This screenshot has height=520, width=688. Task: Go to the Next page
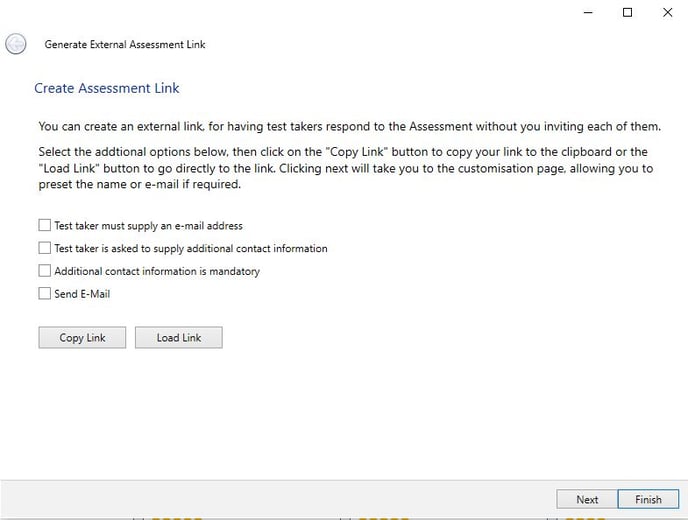click(x=587, y=499)
